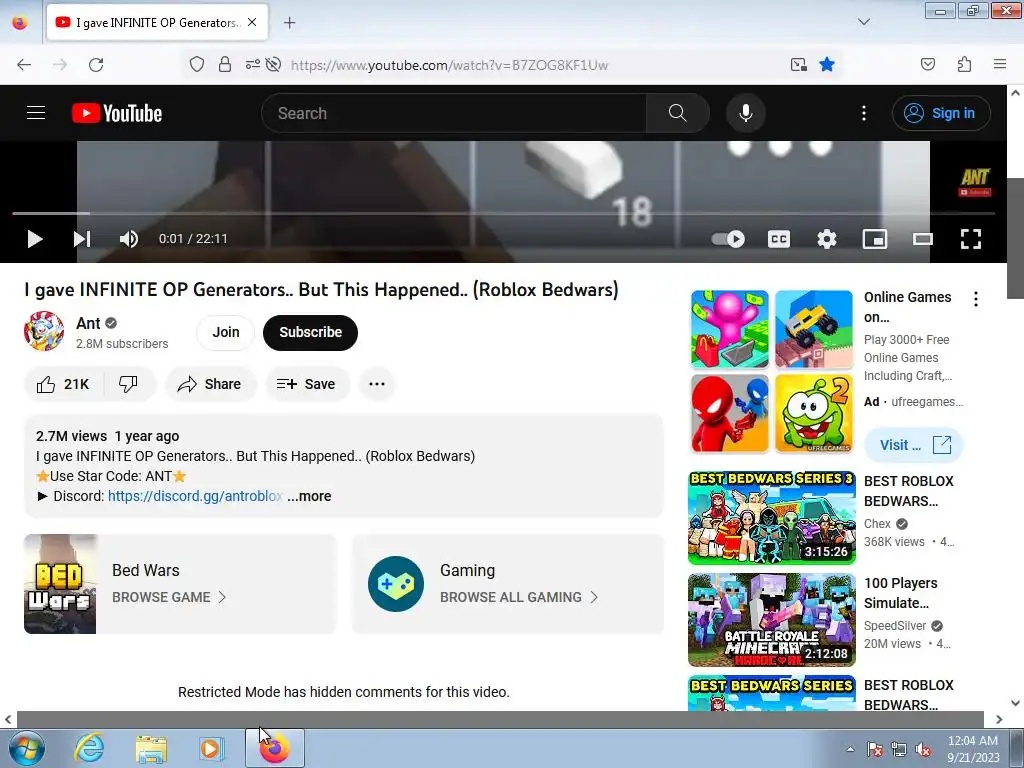
Task: Open the YouTube guide hamburger menu
Action: coord(36,113)
